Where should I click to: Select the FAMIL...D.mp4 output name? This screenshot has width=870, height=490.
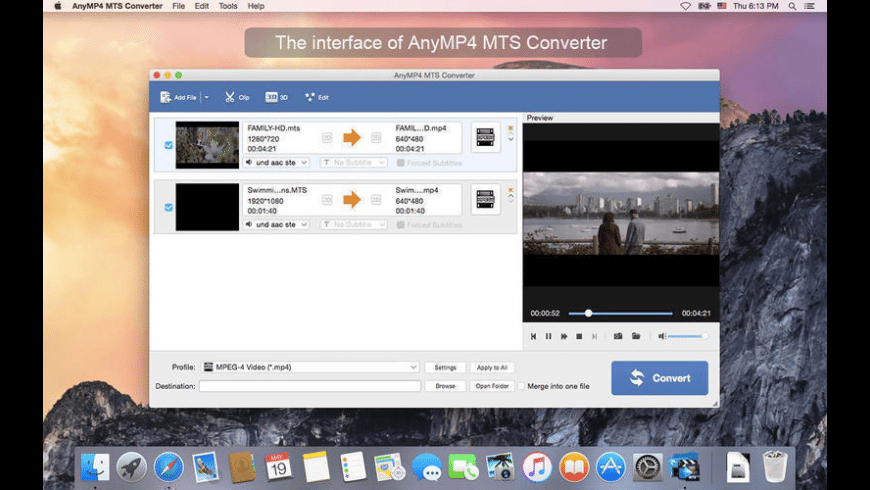coord(421,128)
